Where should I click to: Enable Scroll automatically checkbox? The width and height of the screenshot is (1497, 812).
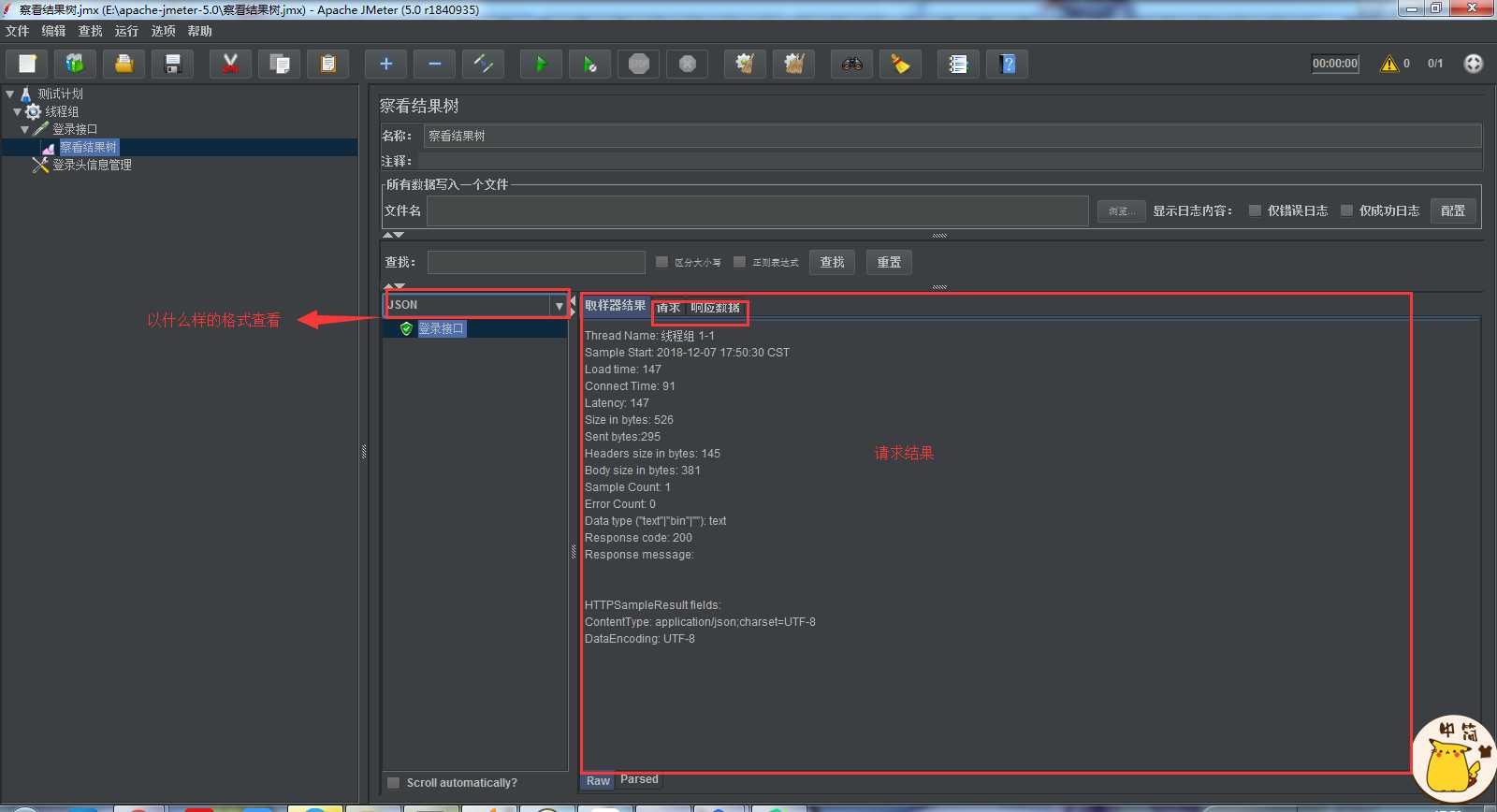click(x=394, y=783)
